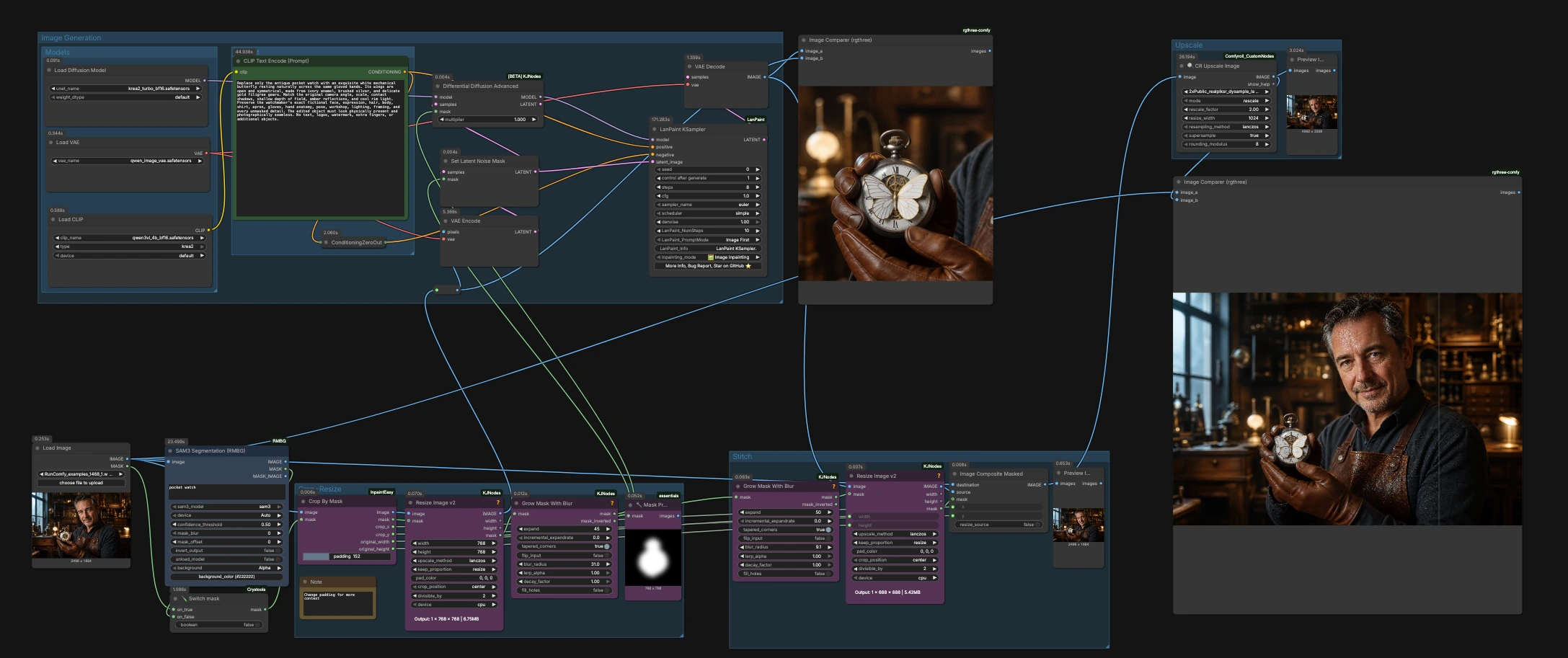Click the LanPaint_Info field
This screenshot has width=1568, height=658.
708,249
